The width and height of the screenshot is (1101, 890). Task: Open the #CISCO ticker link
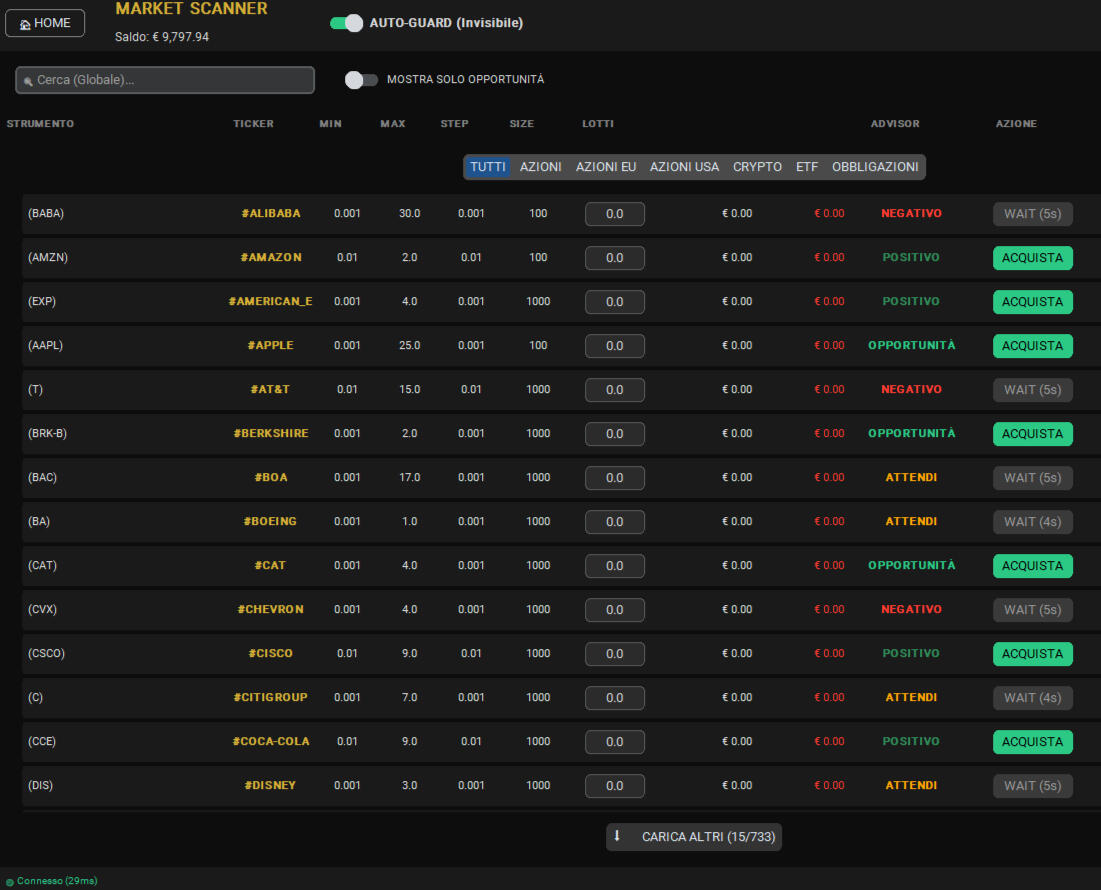tap(270, 654)
